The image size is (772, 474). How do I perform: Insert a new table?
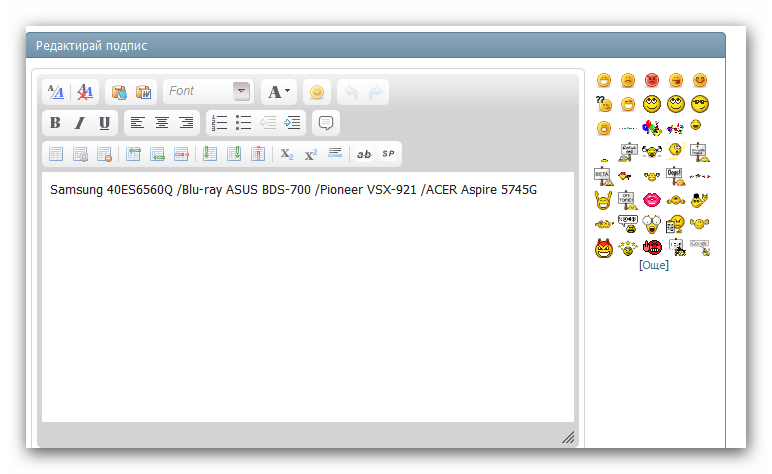point(56,154)
